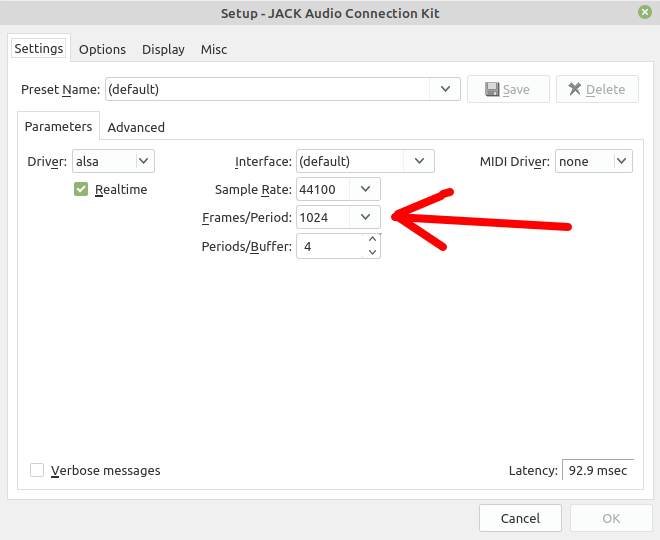Click the Periods/Buffer label
The width and height of the screenshot is (660, 540).
247,246
